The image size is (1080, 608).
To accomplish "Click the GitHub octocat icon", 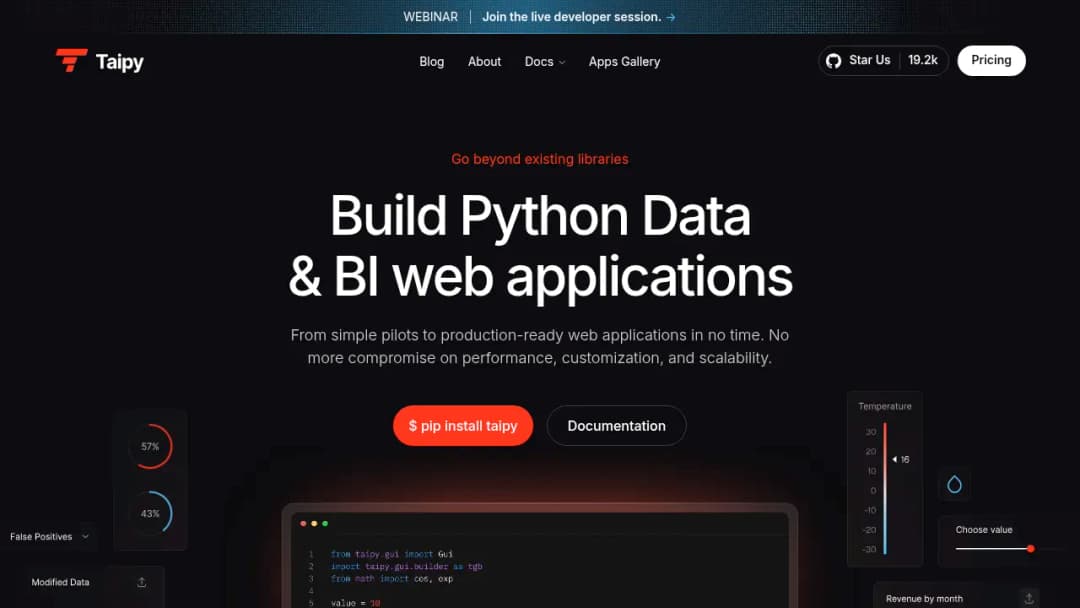I will tap(833, 61).
